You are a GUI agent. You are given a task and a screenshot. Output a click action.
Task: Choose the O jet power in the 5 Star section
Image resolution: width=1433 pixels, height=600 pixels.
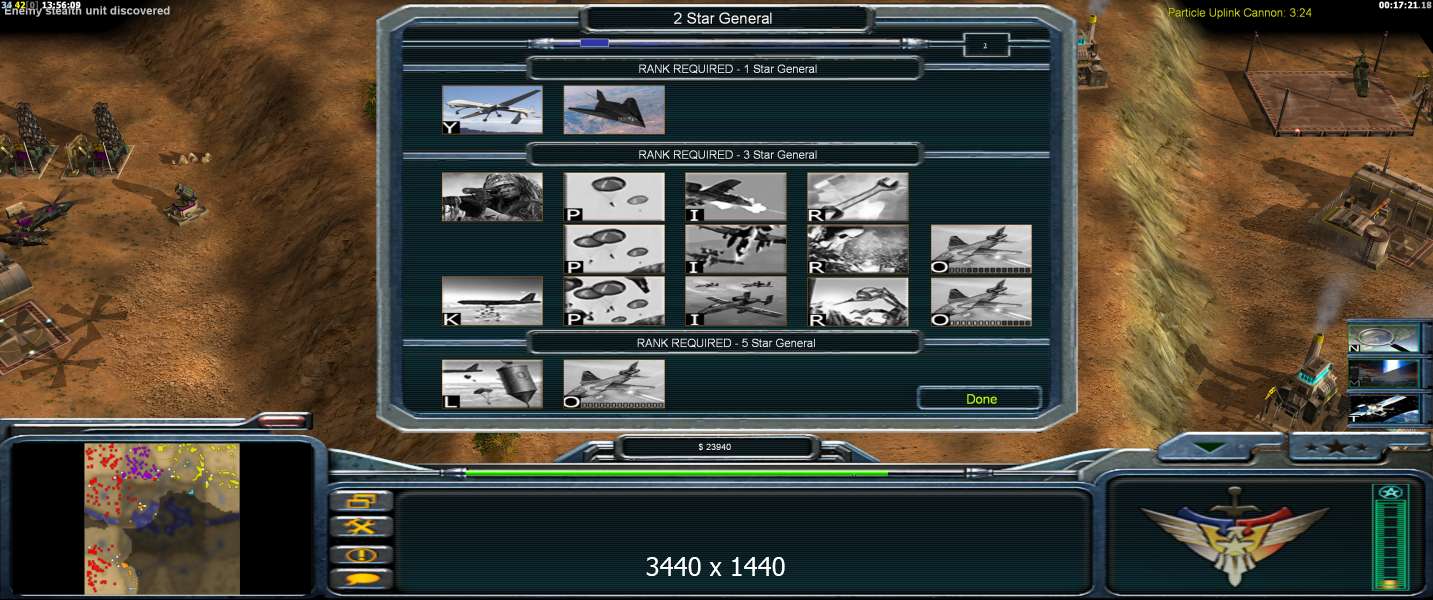[614, 384]
